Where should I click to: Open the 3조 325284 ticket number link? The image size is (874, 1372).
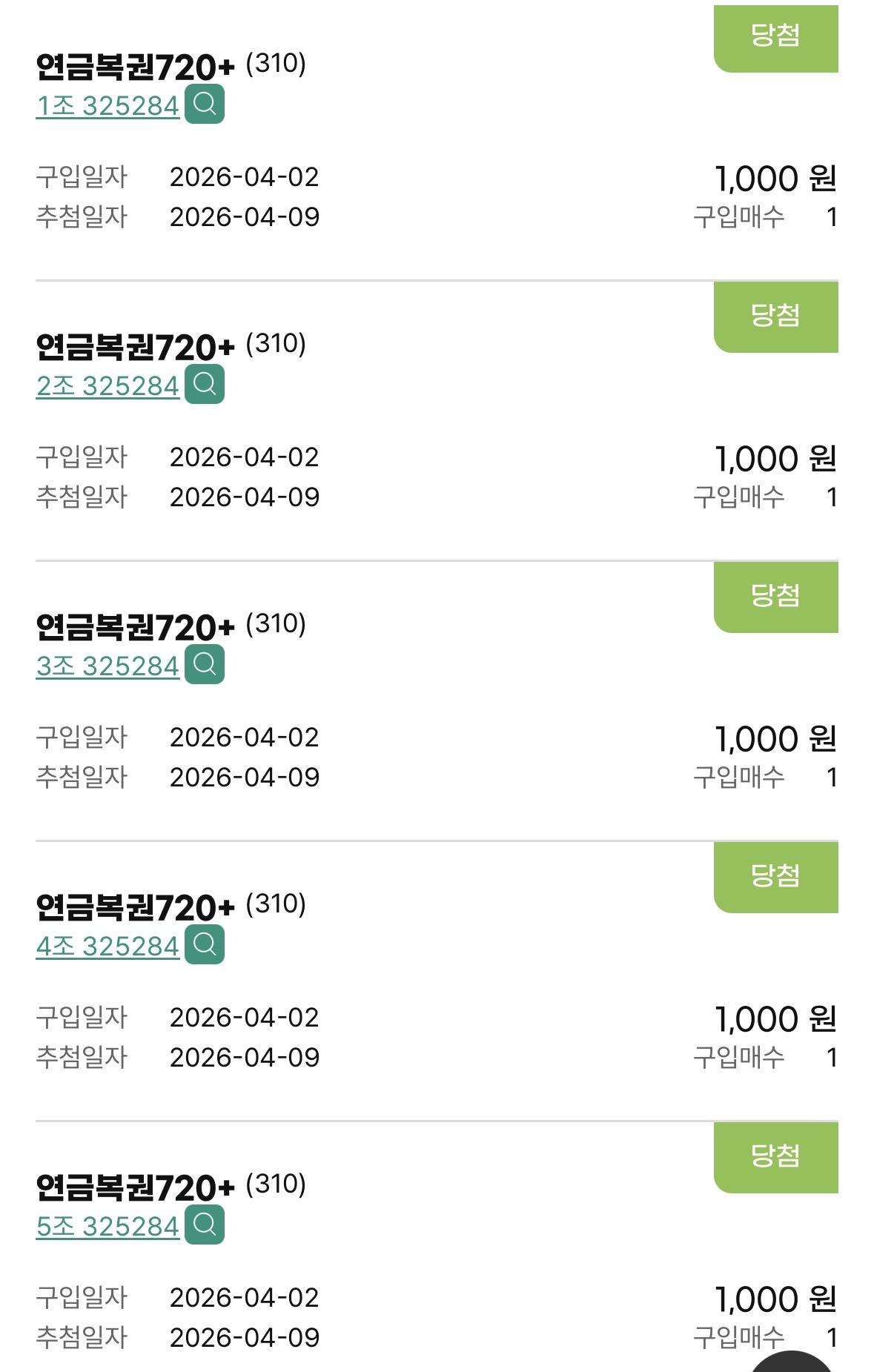pyautogui.click(x=107, y=667)
